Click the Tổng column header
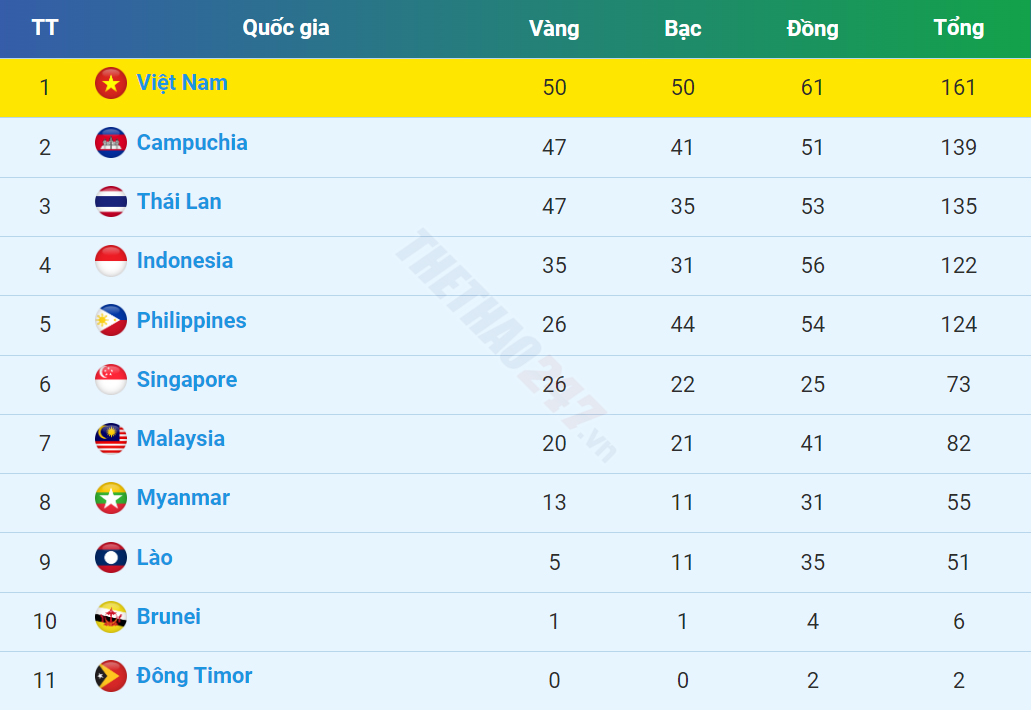Image resolution: width=1032 pixels, height=720 pixels. (x=959, y=28)
